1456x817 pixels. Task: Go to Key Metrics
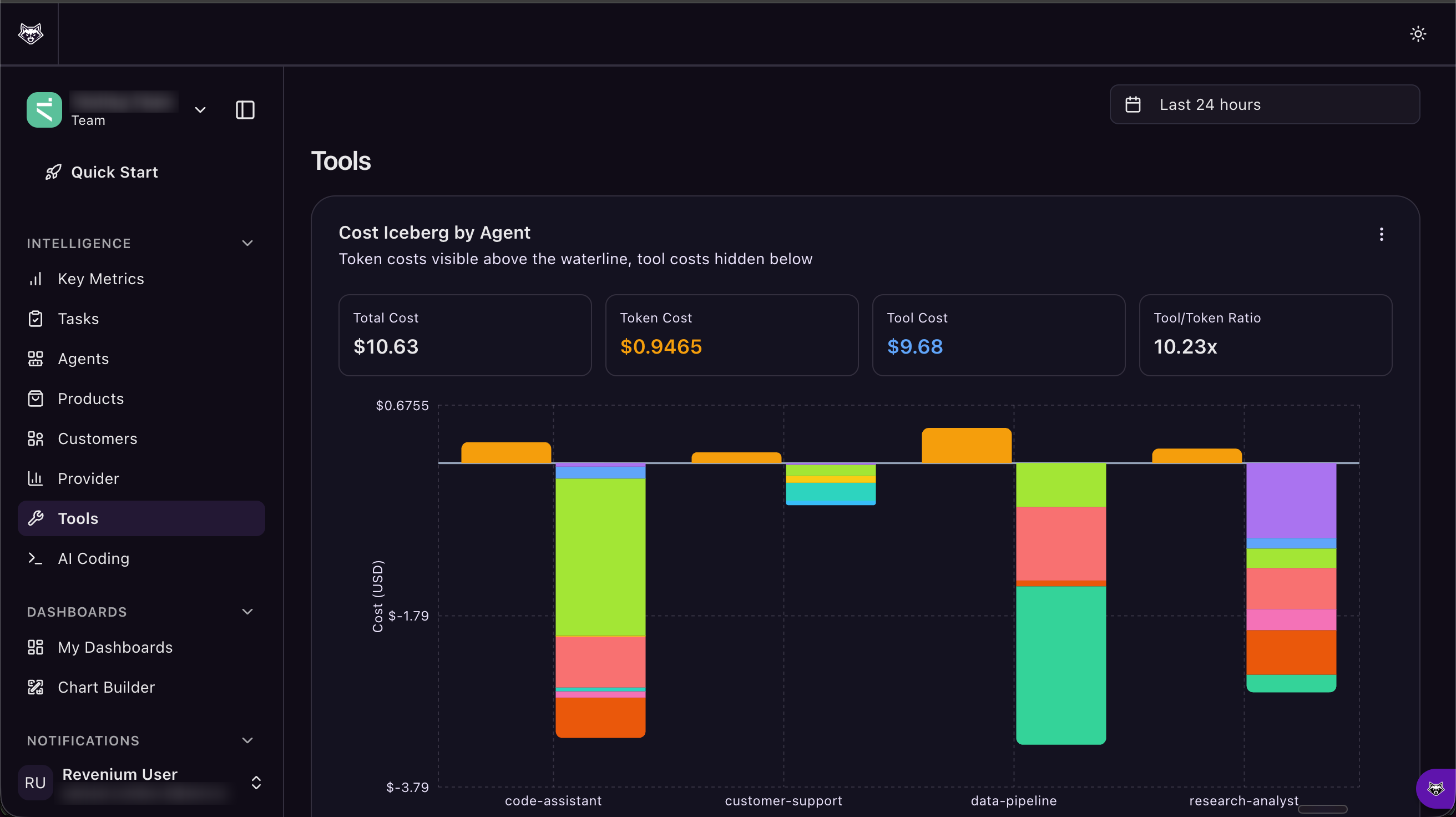pyautogui.click(x=100, y=279)
